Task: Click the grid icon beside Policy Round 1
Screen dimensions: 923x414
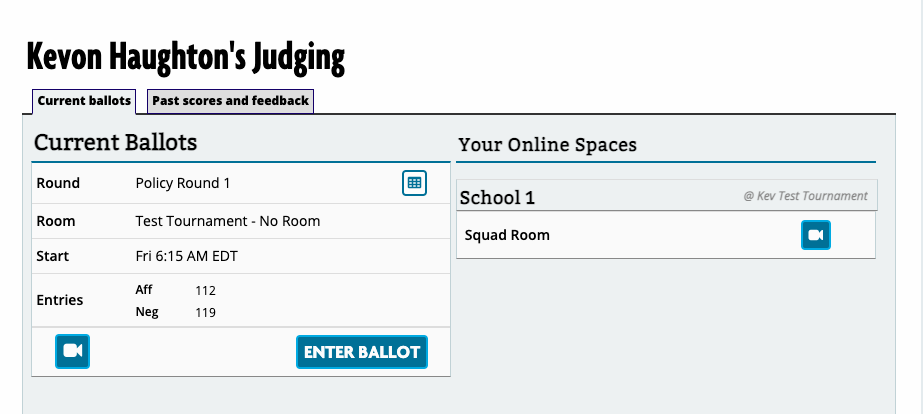Action: (414, 183)
